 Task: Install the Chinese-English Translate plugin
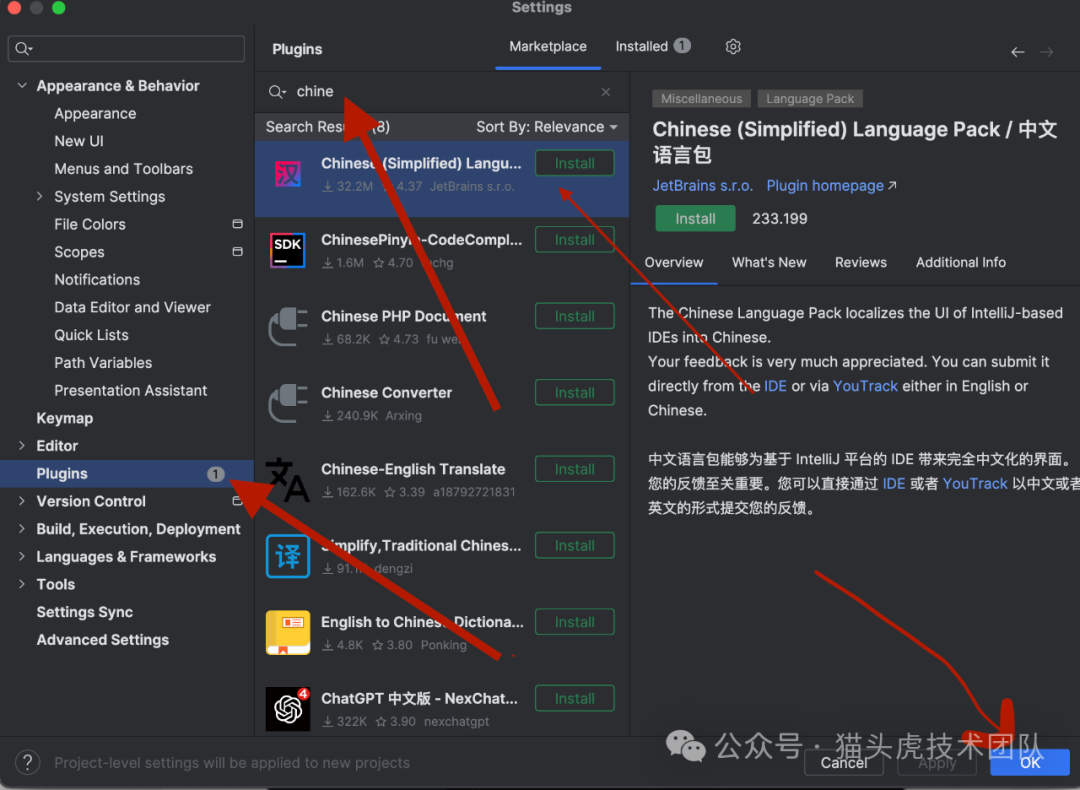pyautogui.click(x=574, y=469)
